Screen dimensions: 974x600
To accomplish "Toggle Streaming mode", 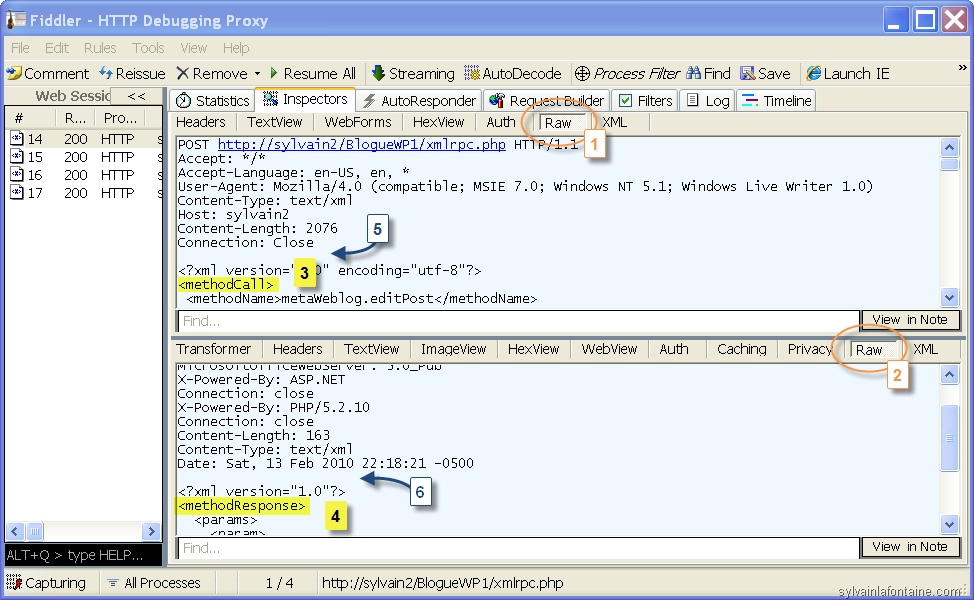I will click(x=413, y=74).
